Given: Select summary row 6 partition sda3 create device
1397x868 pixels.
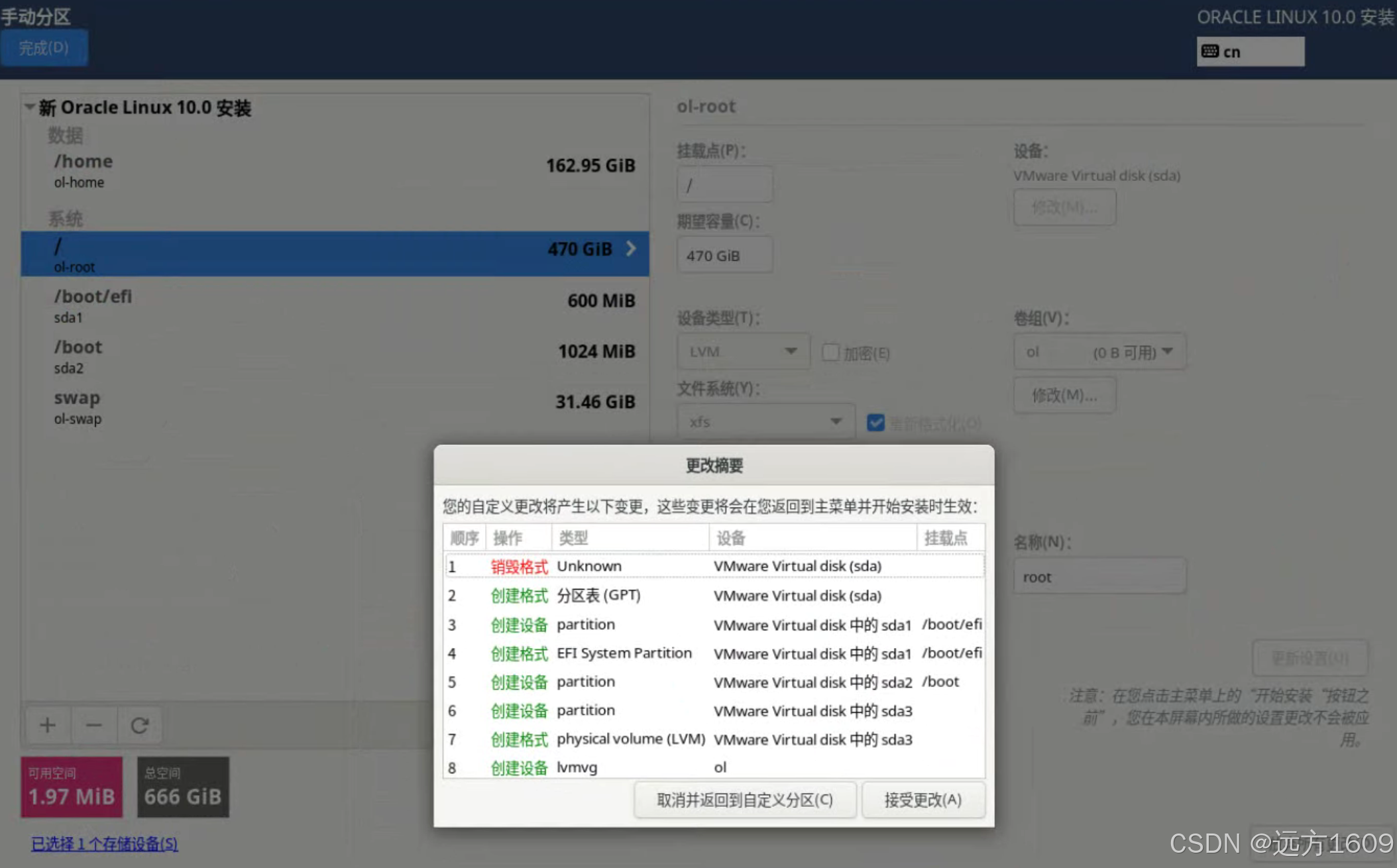Looking at the screenshot, I should [714, 711].
